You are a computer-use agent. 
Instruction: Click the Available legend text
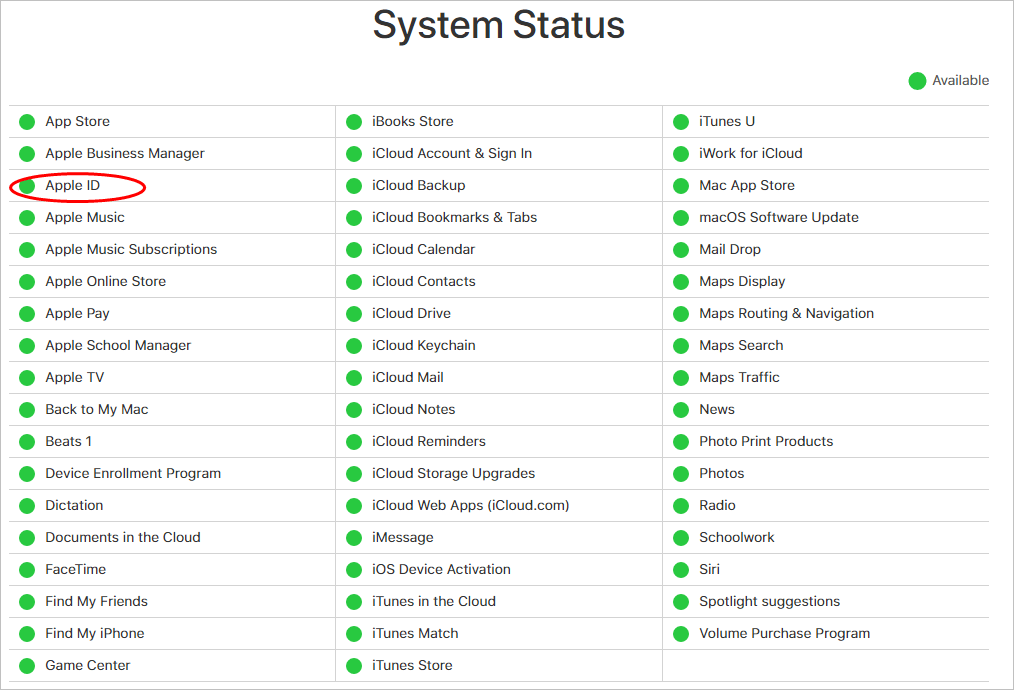point(960,80)
